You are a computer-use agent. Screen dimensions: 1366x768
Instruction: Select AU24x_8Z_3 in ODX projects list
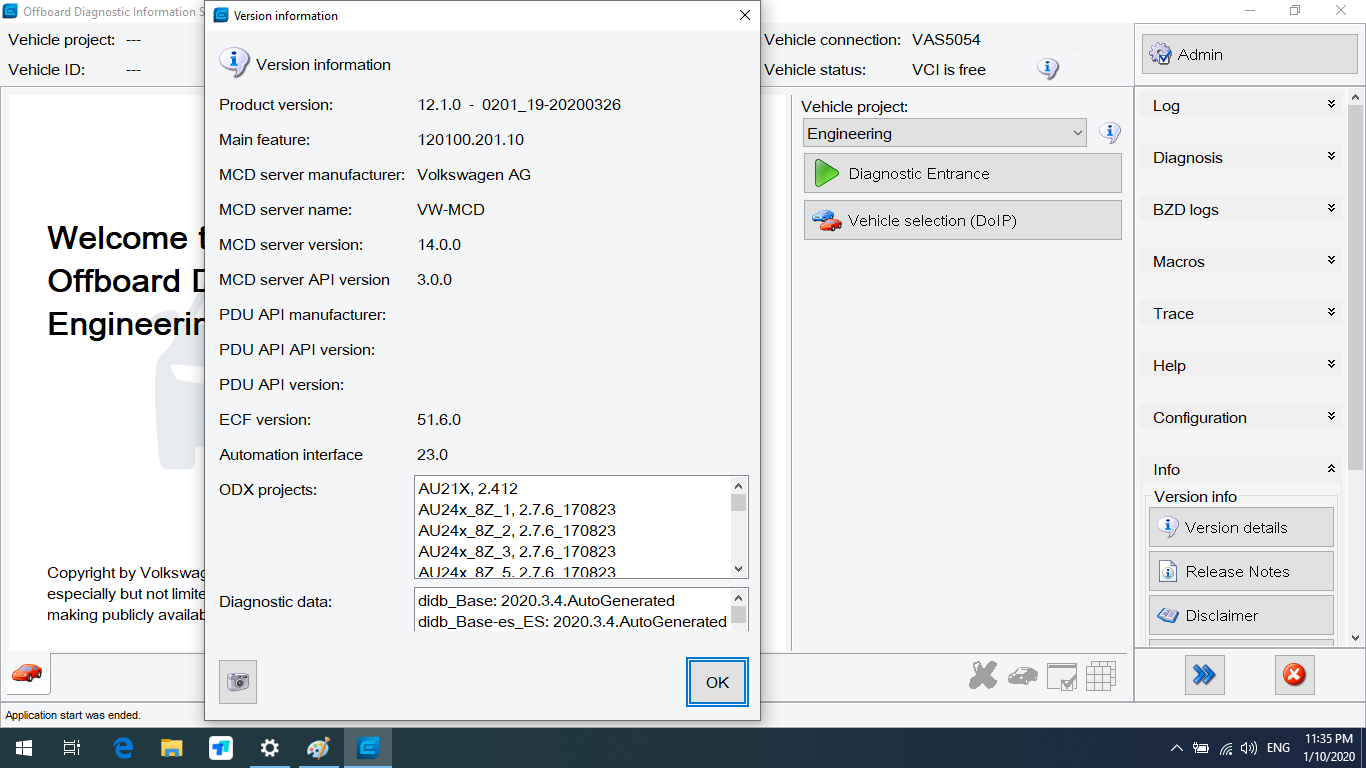point(517,552)
